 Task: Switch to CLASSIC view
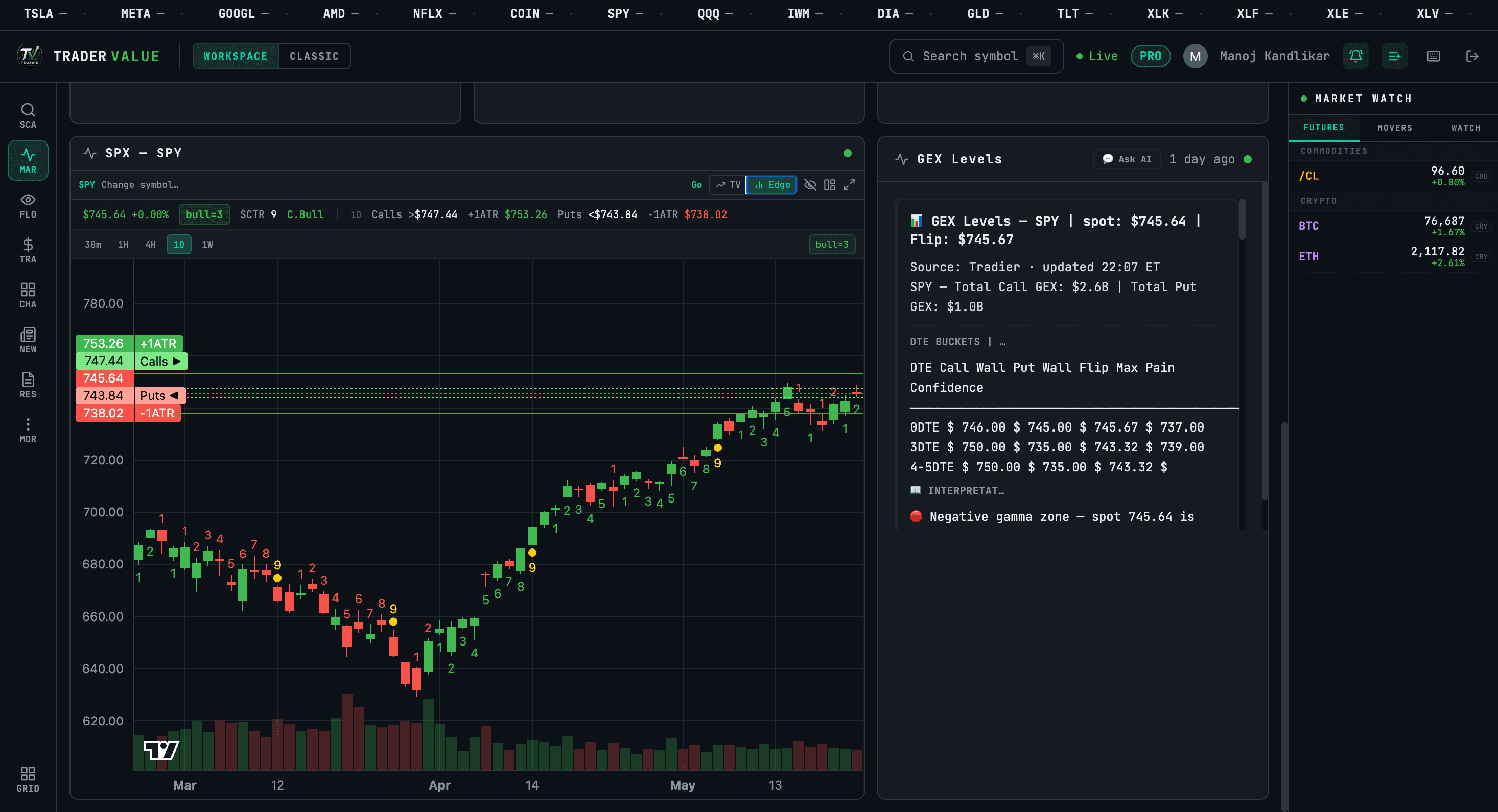314,56
